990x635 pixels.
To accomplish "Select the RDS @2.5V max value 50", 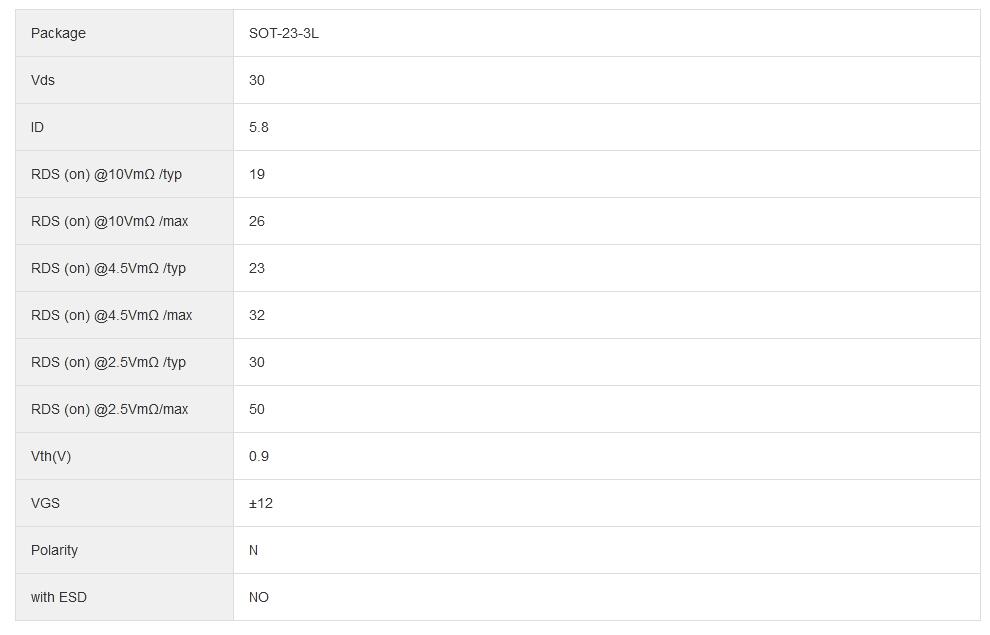I will 257,409.
